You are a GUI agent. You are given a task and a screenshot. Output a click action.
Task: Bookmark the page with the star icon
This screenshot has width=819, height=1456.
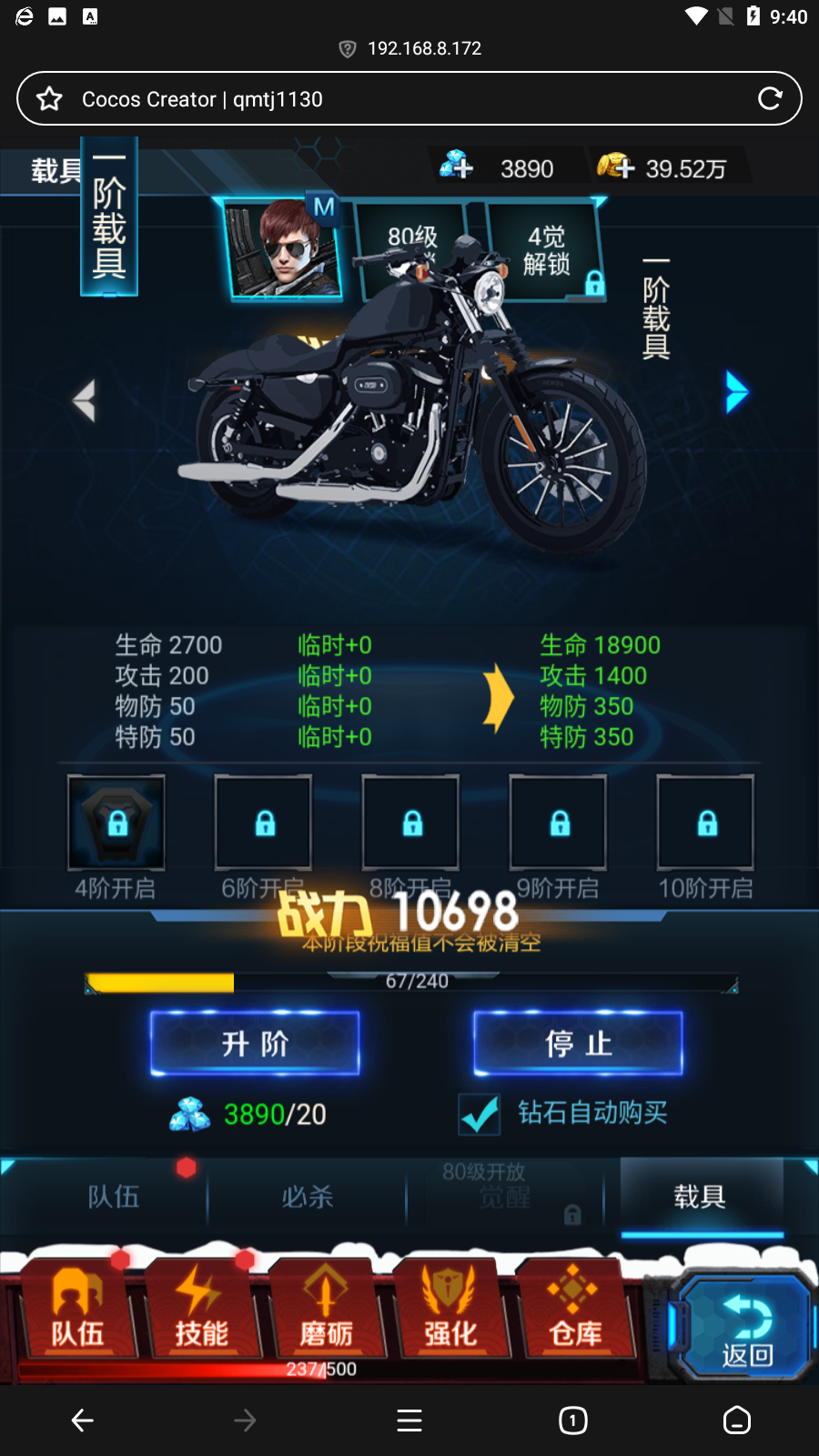pos(49,98)
